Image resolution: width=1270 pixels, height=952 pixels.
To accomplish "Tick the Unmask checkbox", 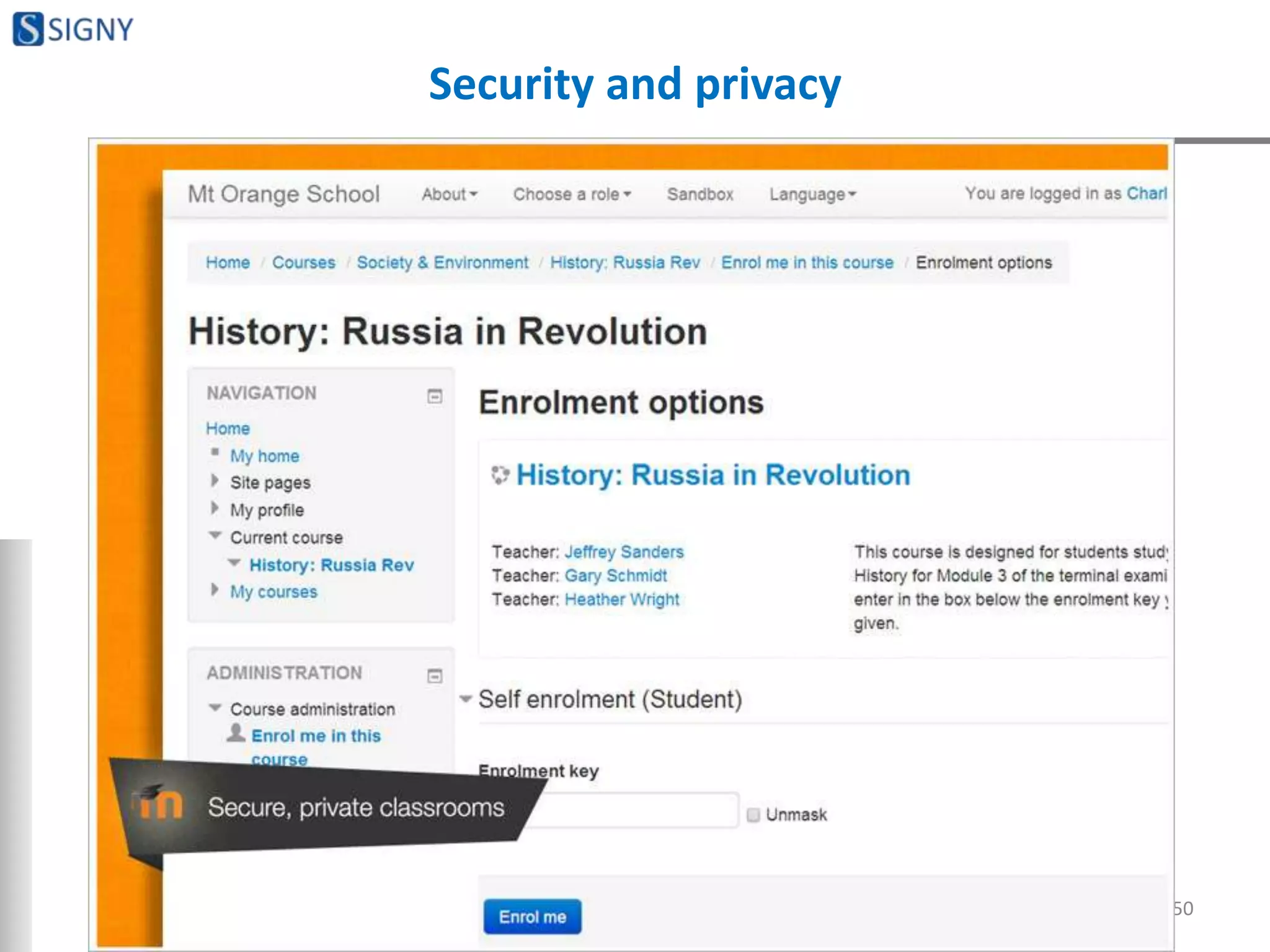I will (x=753, y=814).
